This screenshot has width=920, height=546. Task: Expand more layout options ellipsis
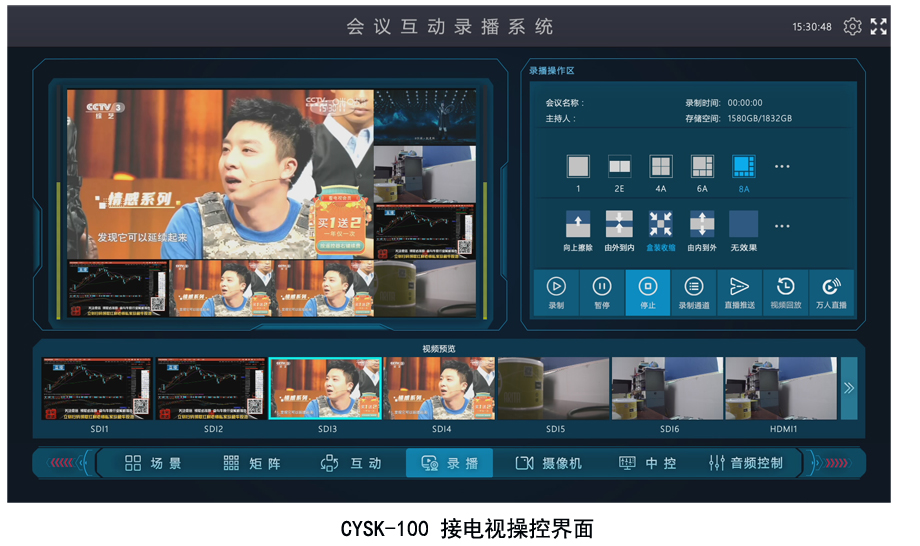tap(783, 167)
